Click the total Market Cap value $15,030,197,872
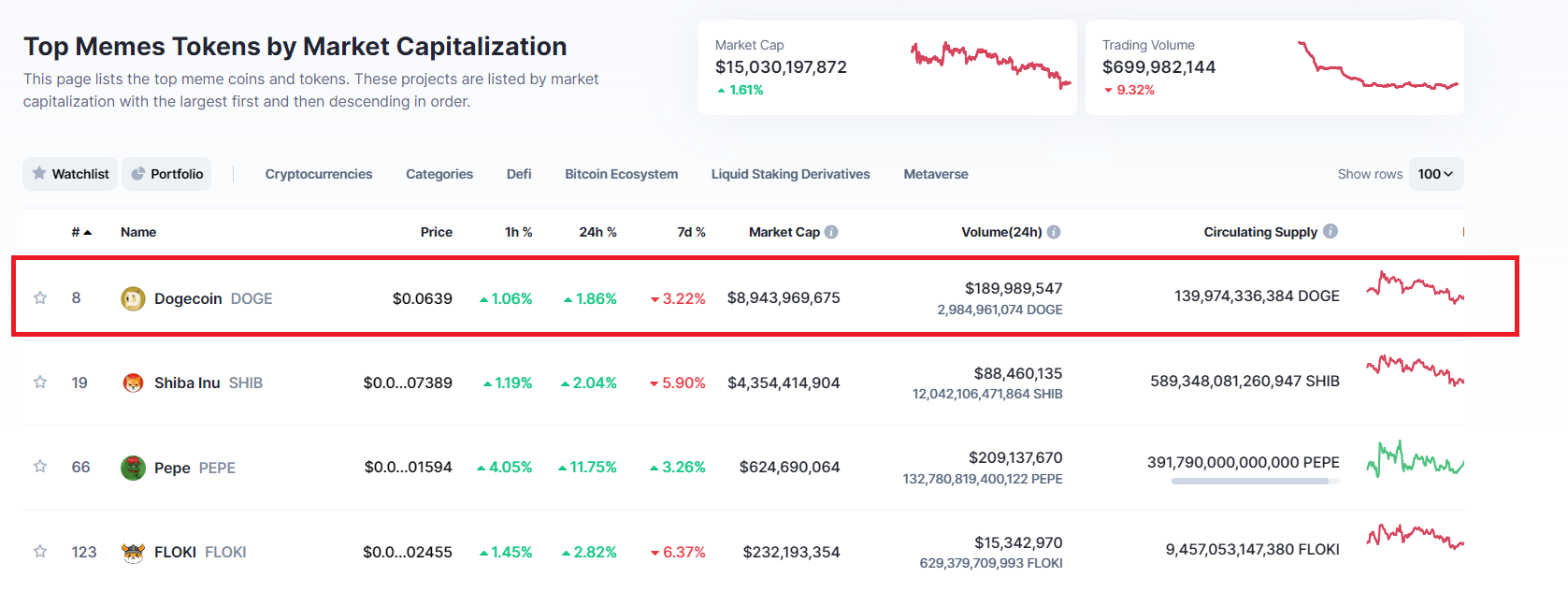Screen dimensions: 1568x592 click(781, 67)
